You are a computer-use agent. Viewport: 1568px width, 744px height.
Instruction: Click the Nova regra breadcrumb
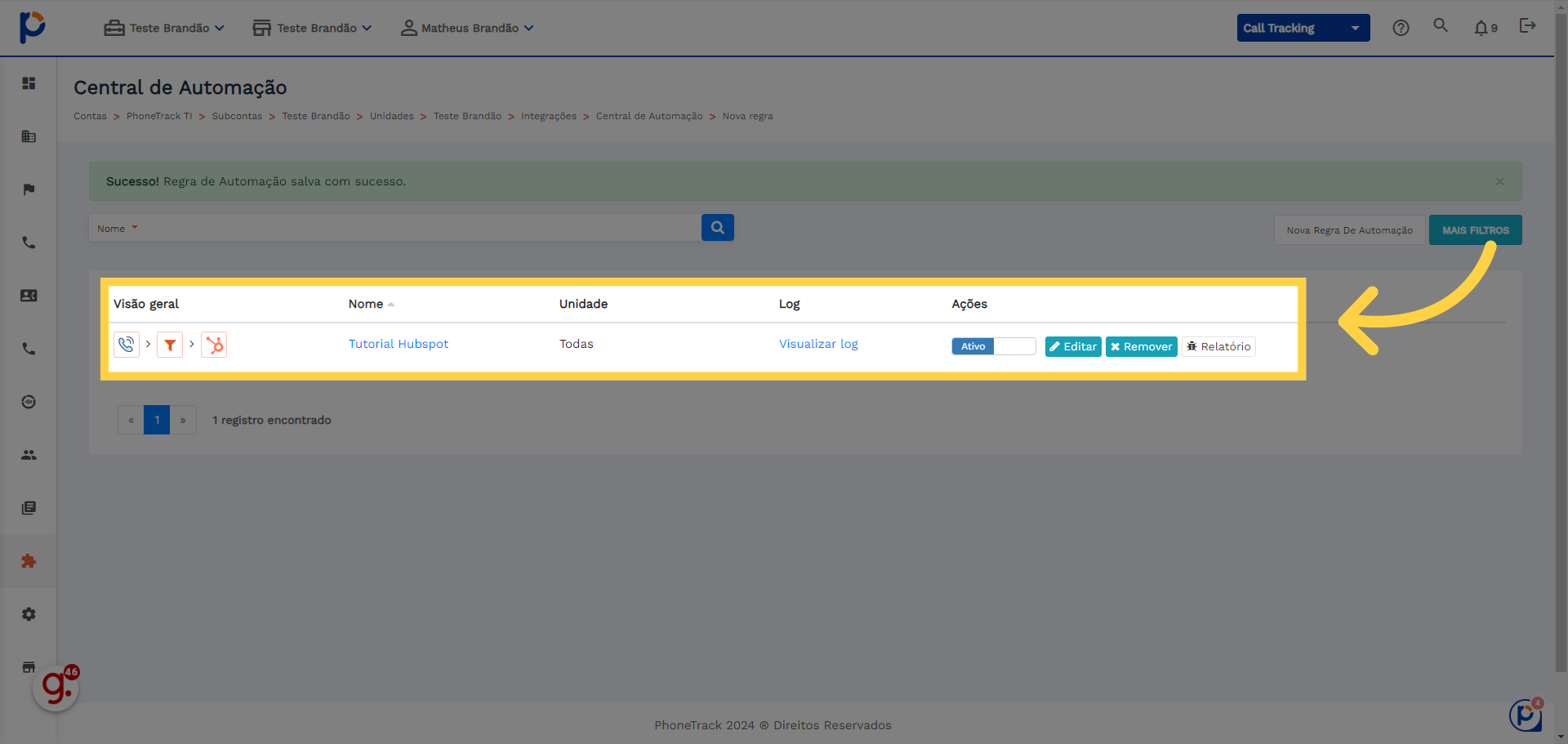747,116
